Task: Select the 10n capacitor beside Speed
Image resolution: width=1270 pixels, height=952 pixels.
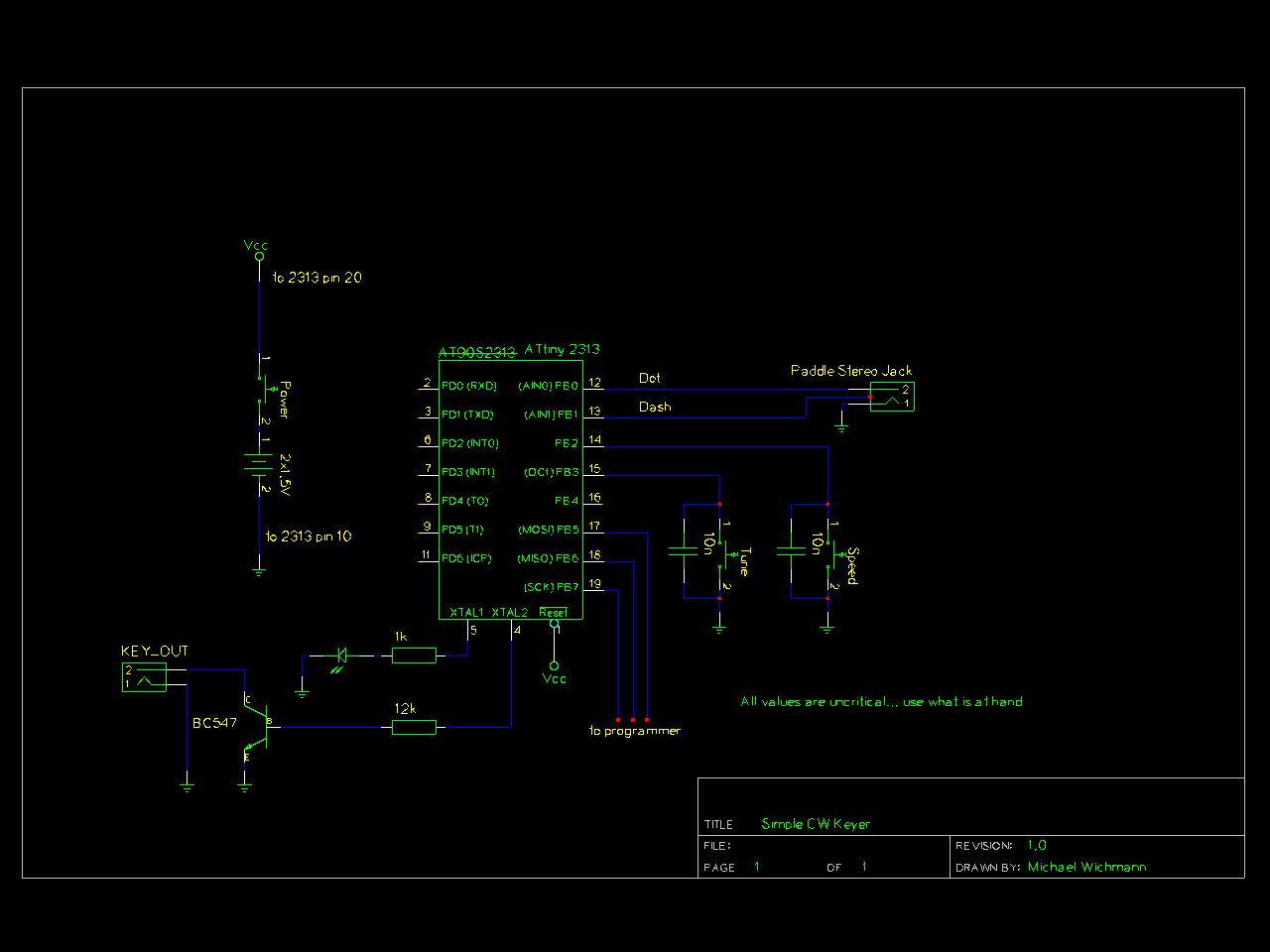Action: (792, 550)
